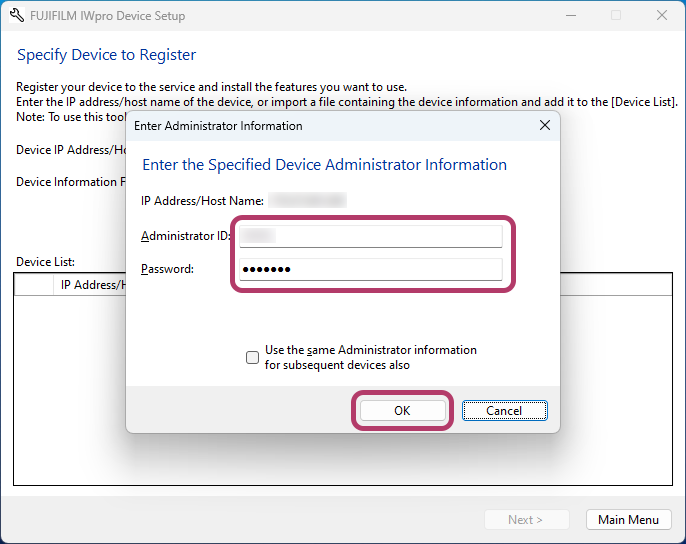The height and width of the screenshot is (544, 686).
Task: Enable same Administrator information for subsequent devices
Action: 252,358
